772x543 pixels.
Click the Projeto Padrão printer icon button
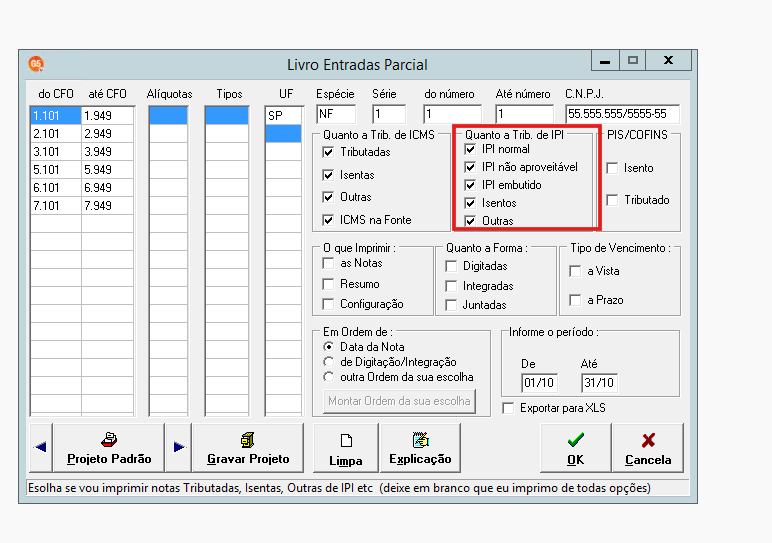pyautogui.click(x=108, y=448)
